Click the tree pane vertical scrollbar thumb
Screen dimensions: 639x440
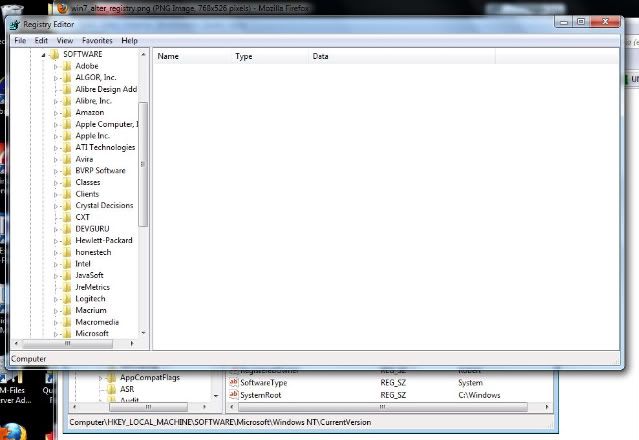click(x=143, y=164)
